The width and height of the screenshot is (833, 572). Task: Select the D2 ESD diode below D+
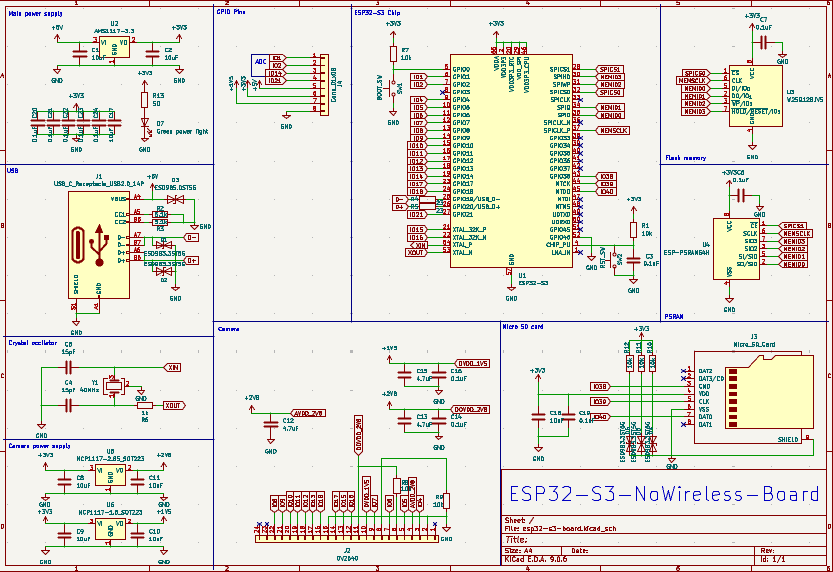(x=164, y=271)
